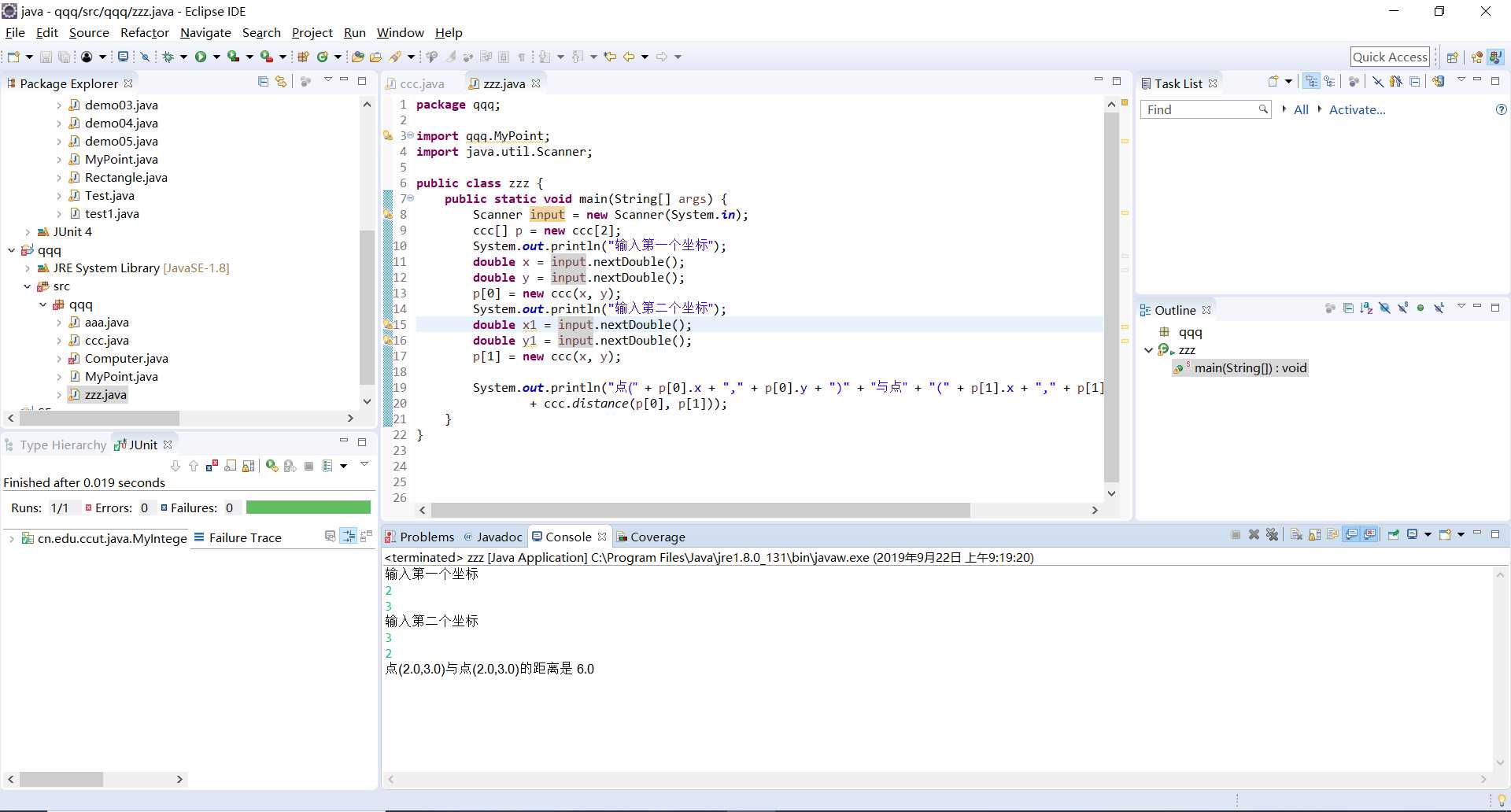
Task: Toggle Hide Static Members in Outline
Action: [x=1402, y=308]
